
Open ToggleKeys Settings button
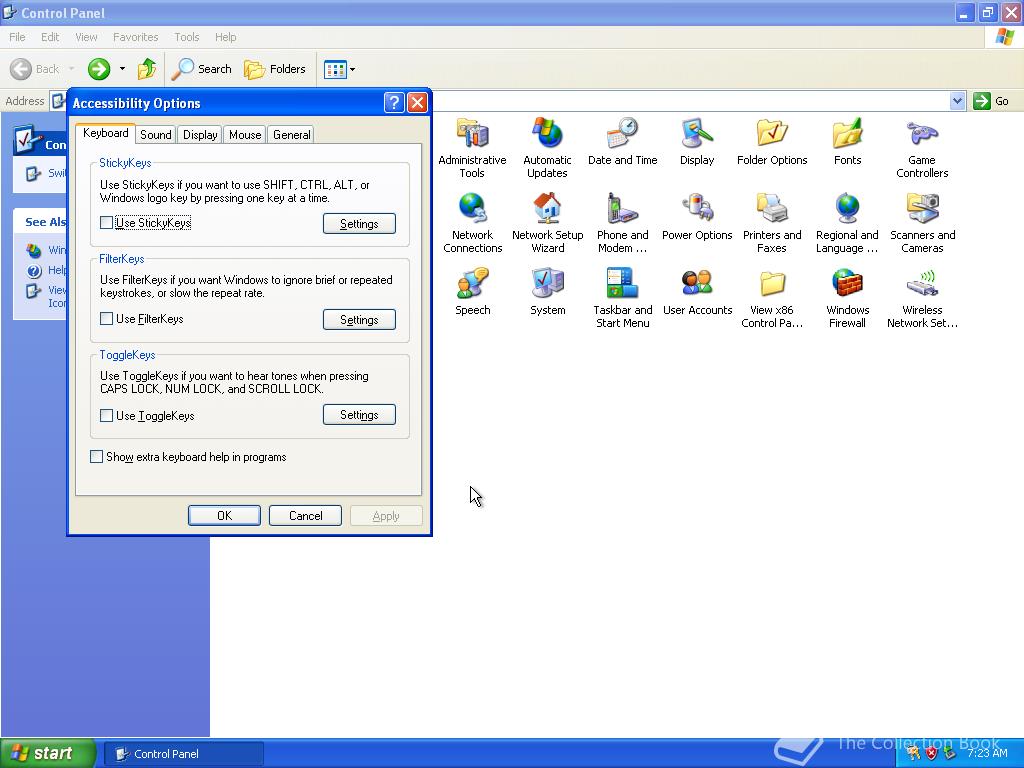(x=359, y=415)
